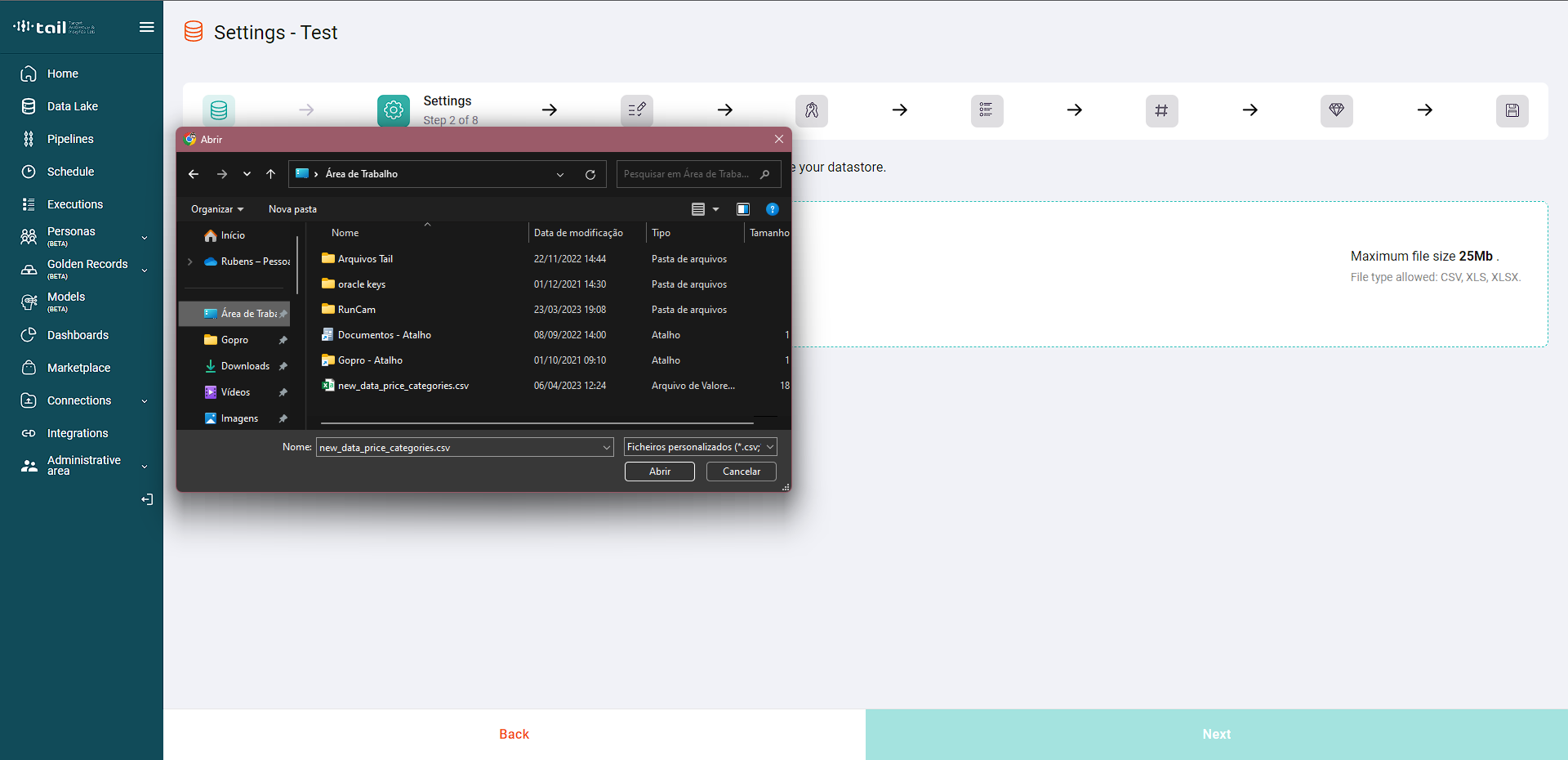
Task: Click the hash step six icon
Action: (1161, 110)
